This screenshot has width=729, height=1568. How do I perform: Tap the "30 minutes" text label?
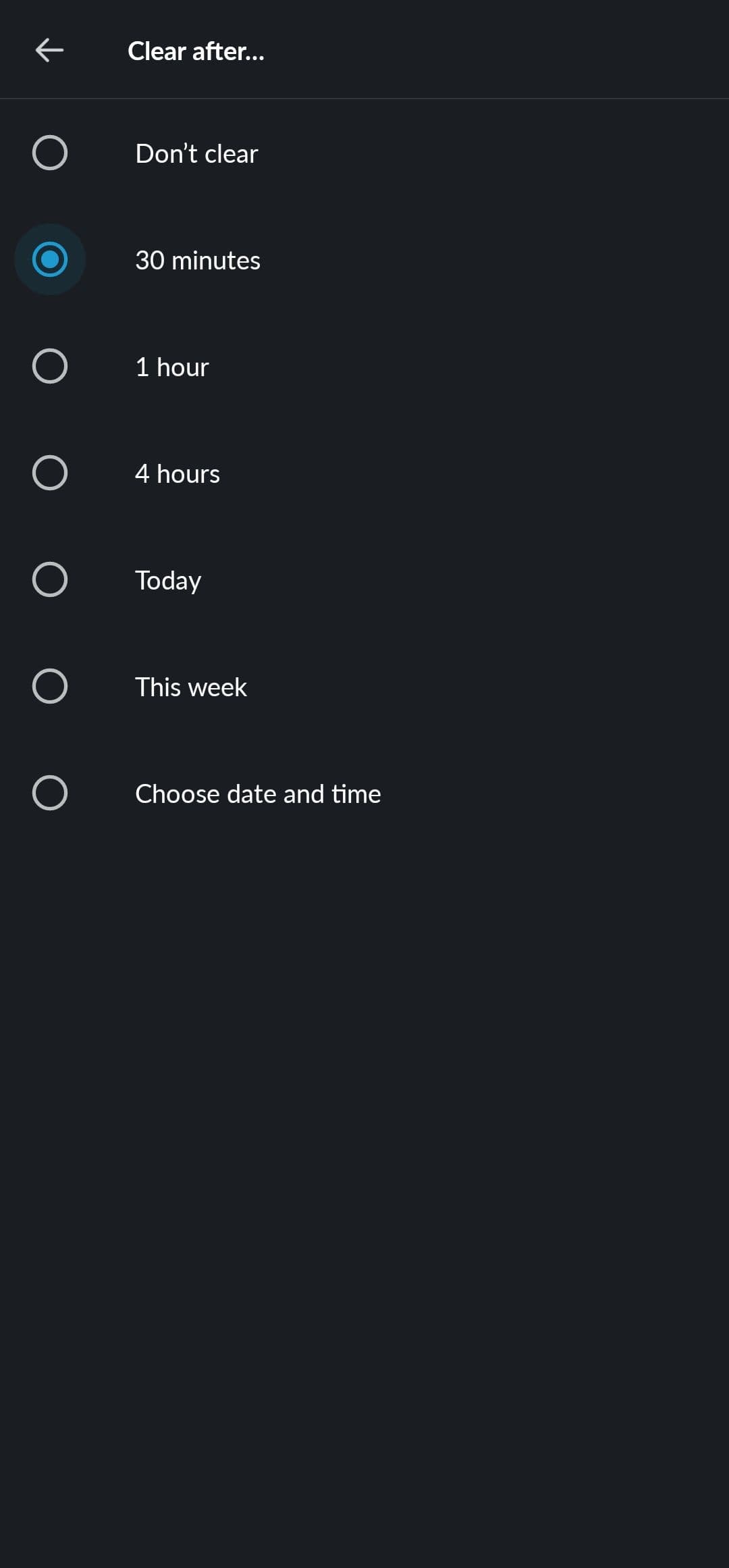click(x=197, y=261)
